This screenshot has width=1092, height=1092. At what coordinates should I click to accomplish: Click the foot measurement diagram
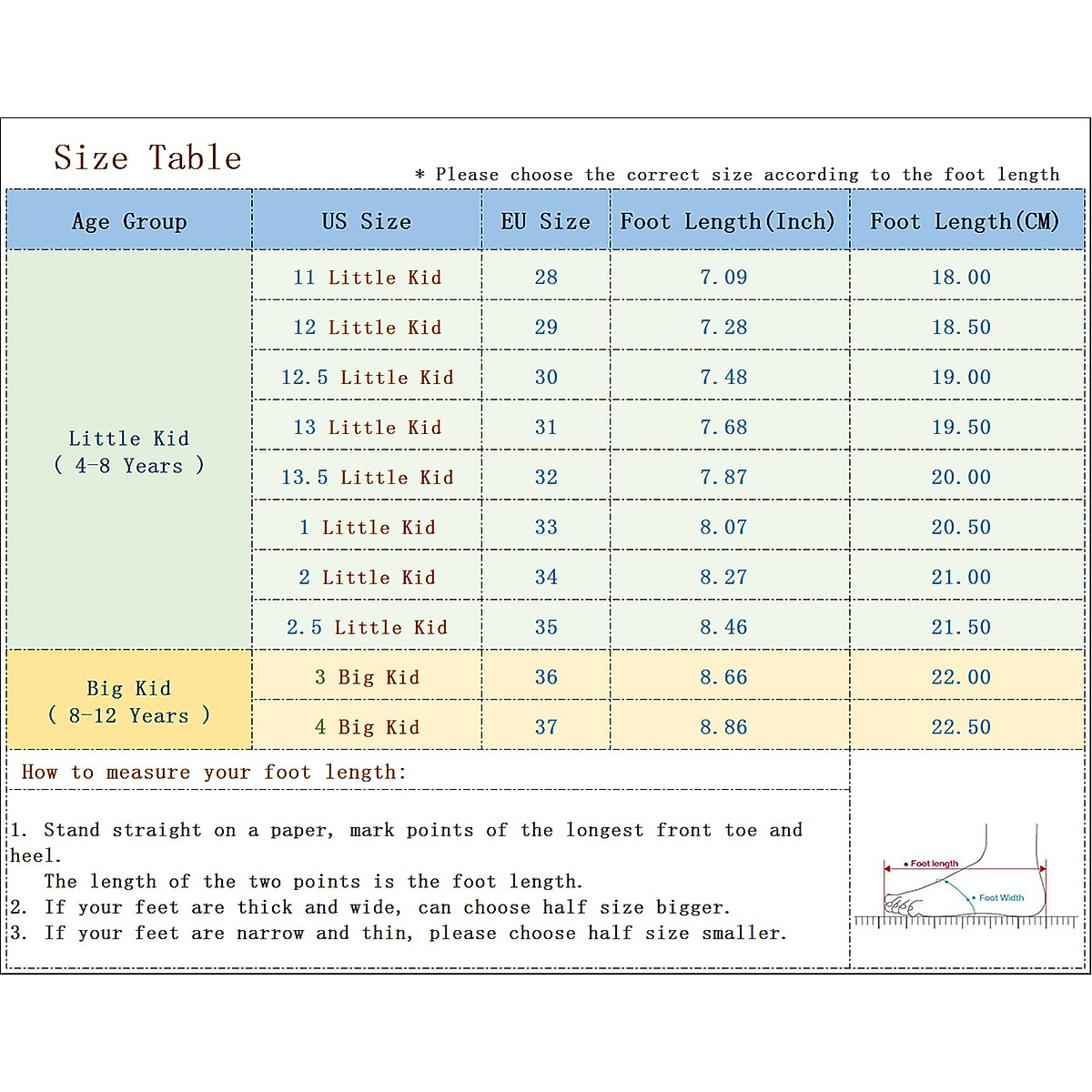pos(965,879)
